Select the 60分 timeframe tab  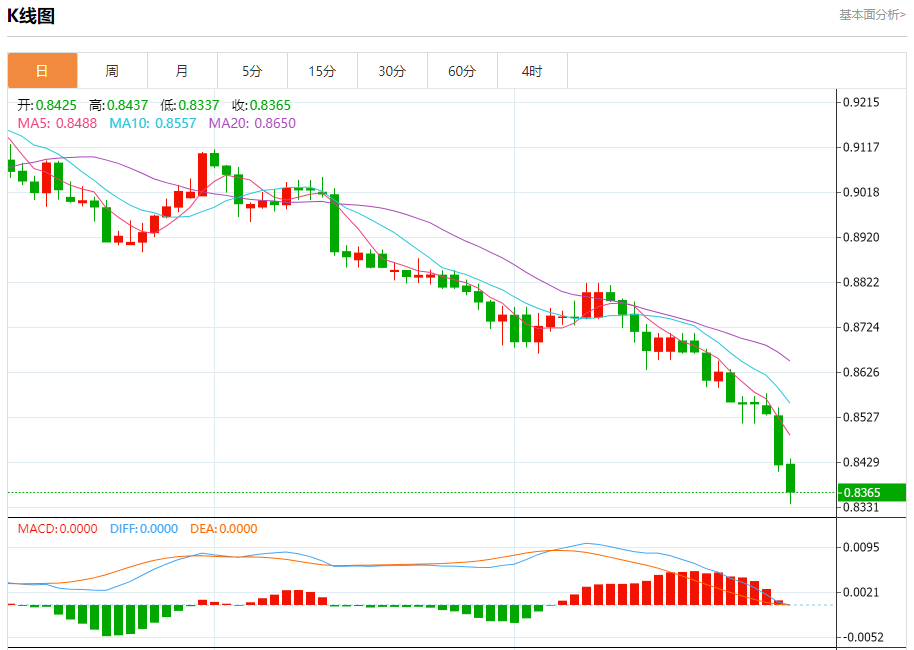click(x=462, y=71)
